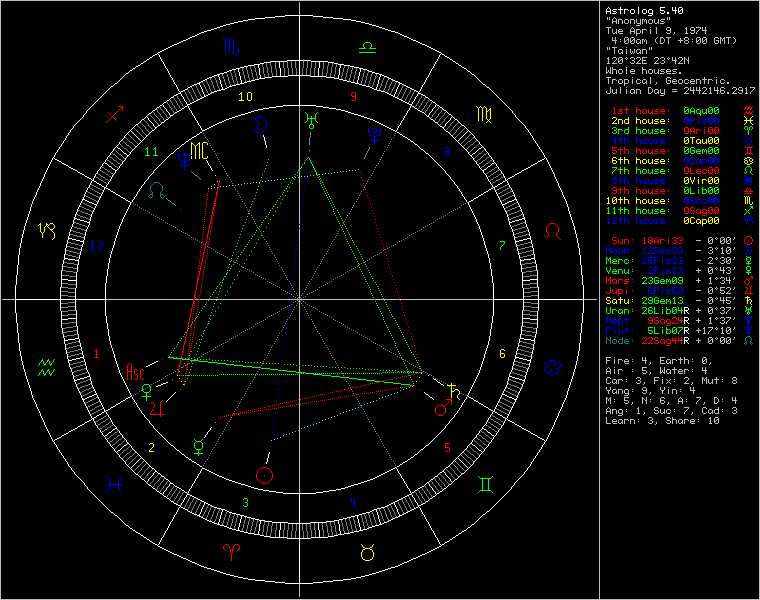Select the red Jupiter glyph below Asc

point(156,407)
